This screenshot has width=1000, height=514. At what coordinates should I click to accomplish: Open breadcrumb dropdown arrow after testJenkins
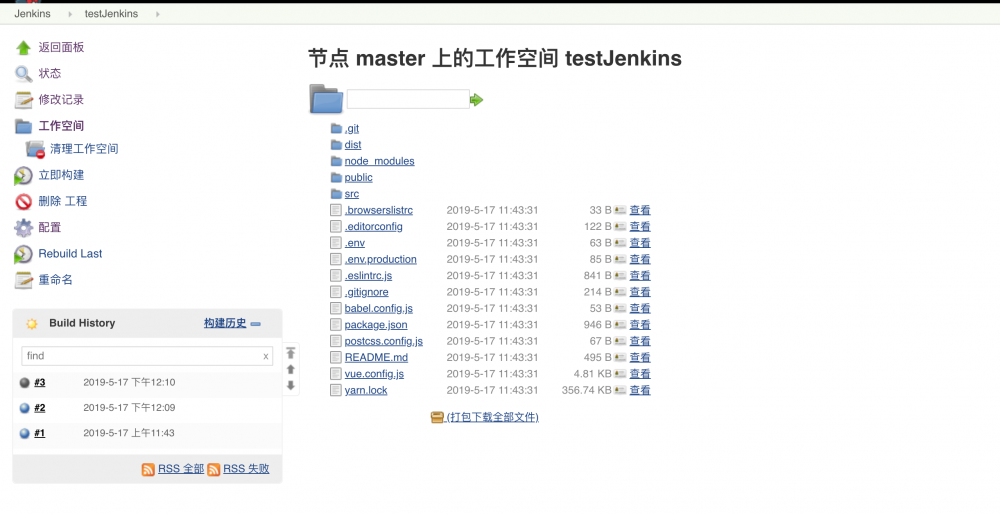click(x=158, y=14)
